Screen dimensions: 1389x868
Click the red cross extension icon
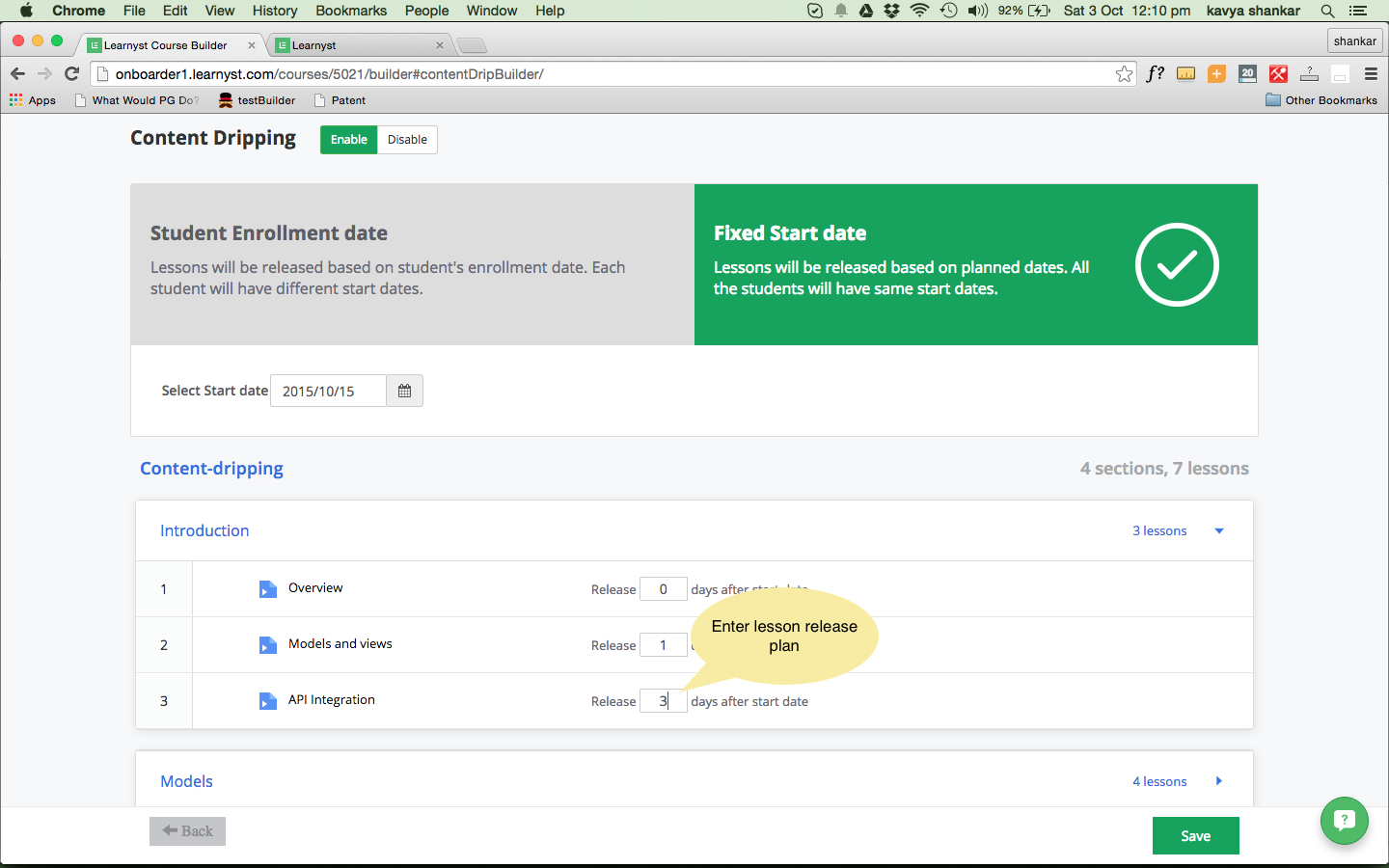1278,74
